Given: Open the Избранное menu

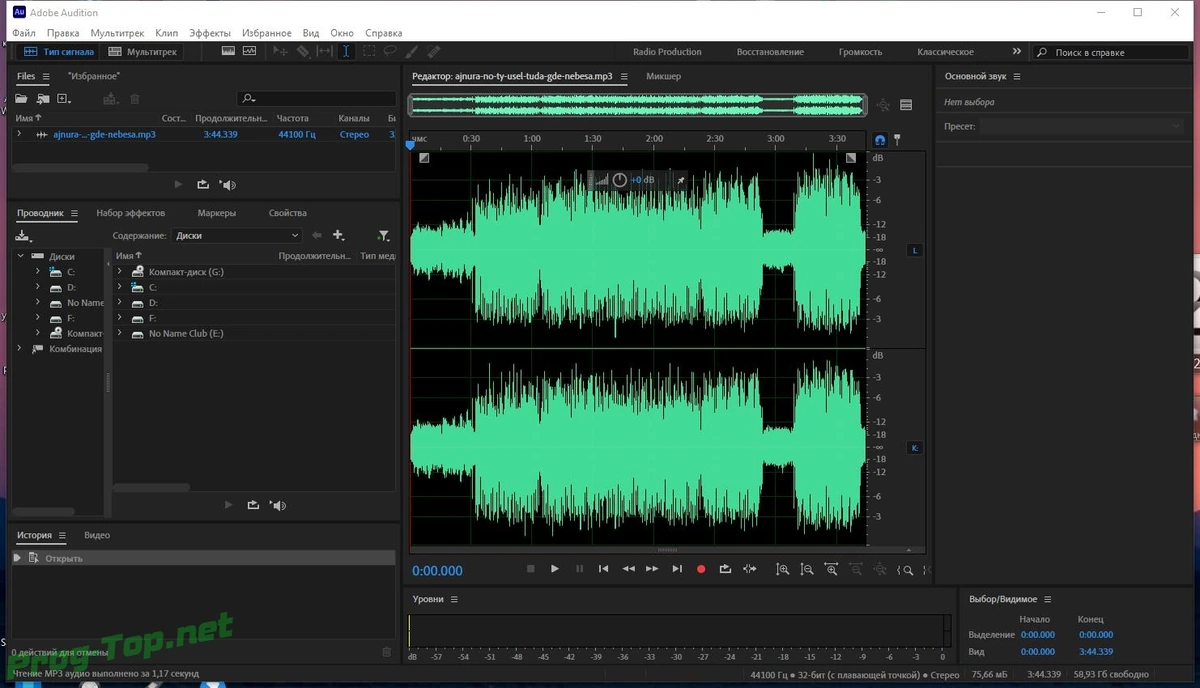Looking at the screenshot, I should [x=267, y=33].
